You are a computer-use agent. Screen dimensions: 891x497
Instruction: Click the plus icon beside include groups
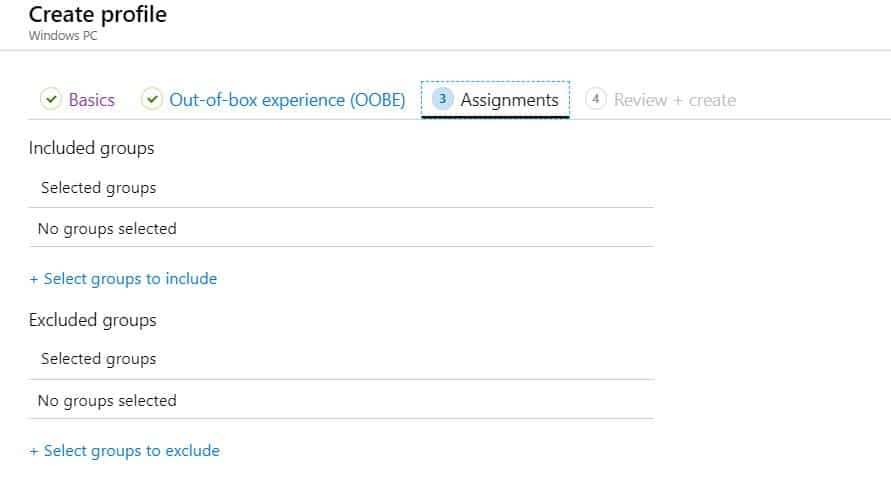34,279
